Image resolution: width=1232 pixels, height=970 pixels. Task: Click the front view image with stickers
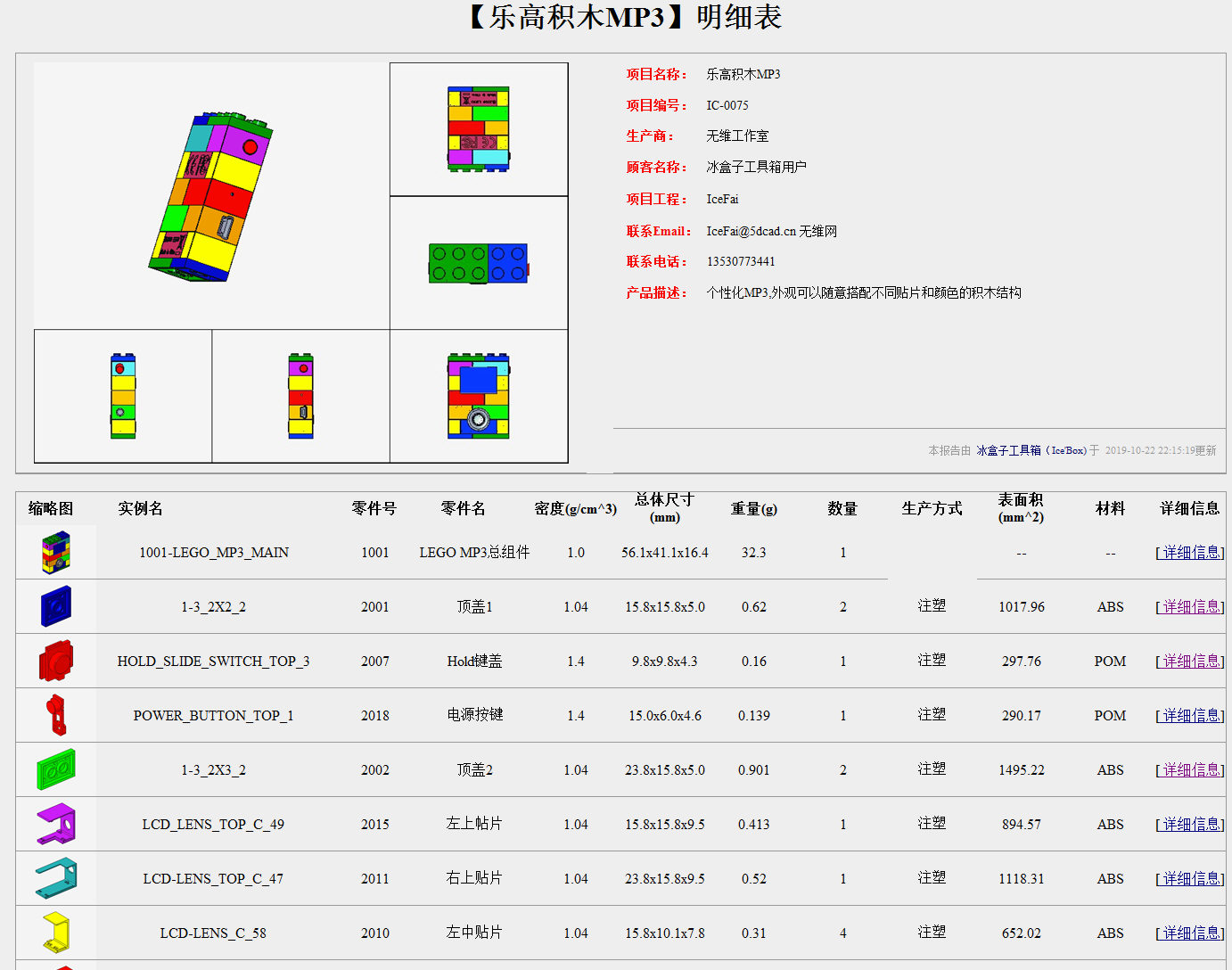[x=479, y=129]
